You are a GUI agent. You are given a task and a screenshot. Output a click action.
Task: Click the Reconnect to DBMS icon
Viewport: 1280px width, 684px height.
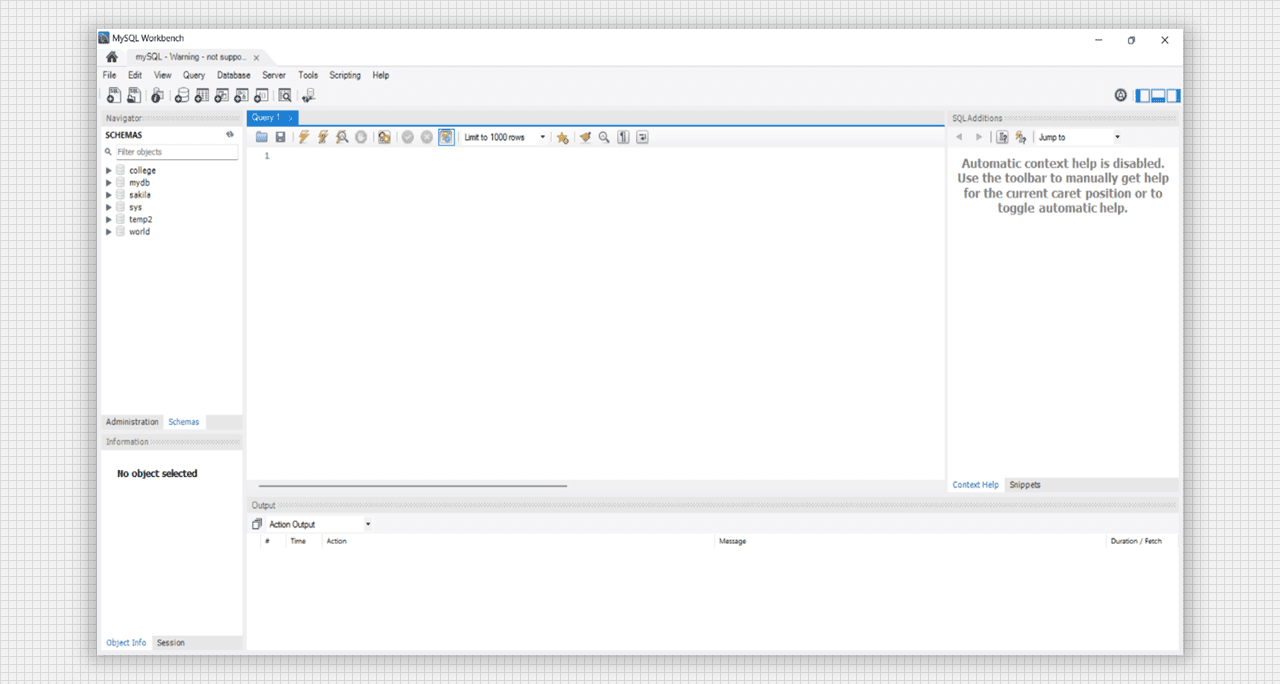coord(308,96)
